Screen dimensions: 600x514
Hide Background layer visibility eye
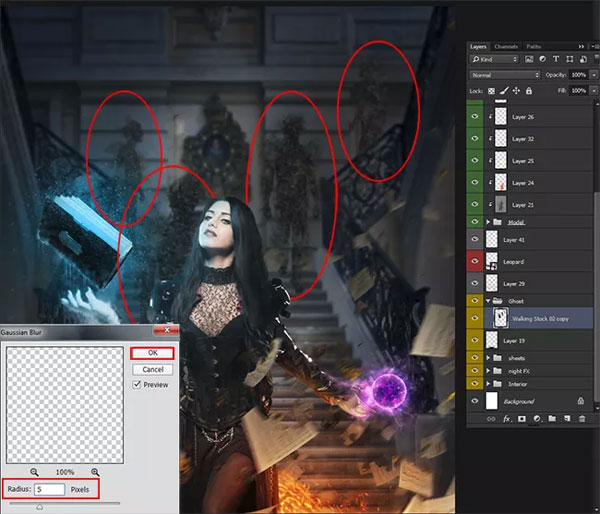point(475,401)
